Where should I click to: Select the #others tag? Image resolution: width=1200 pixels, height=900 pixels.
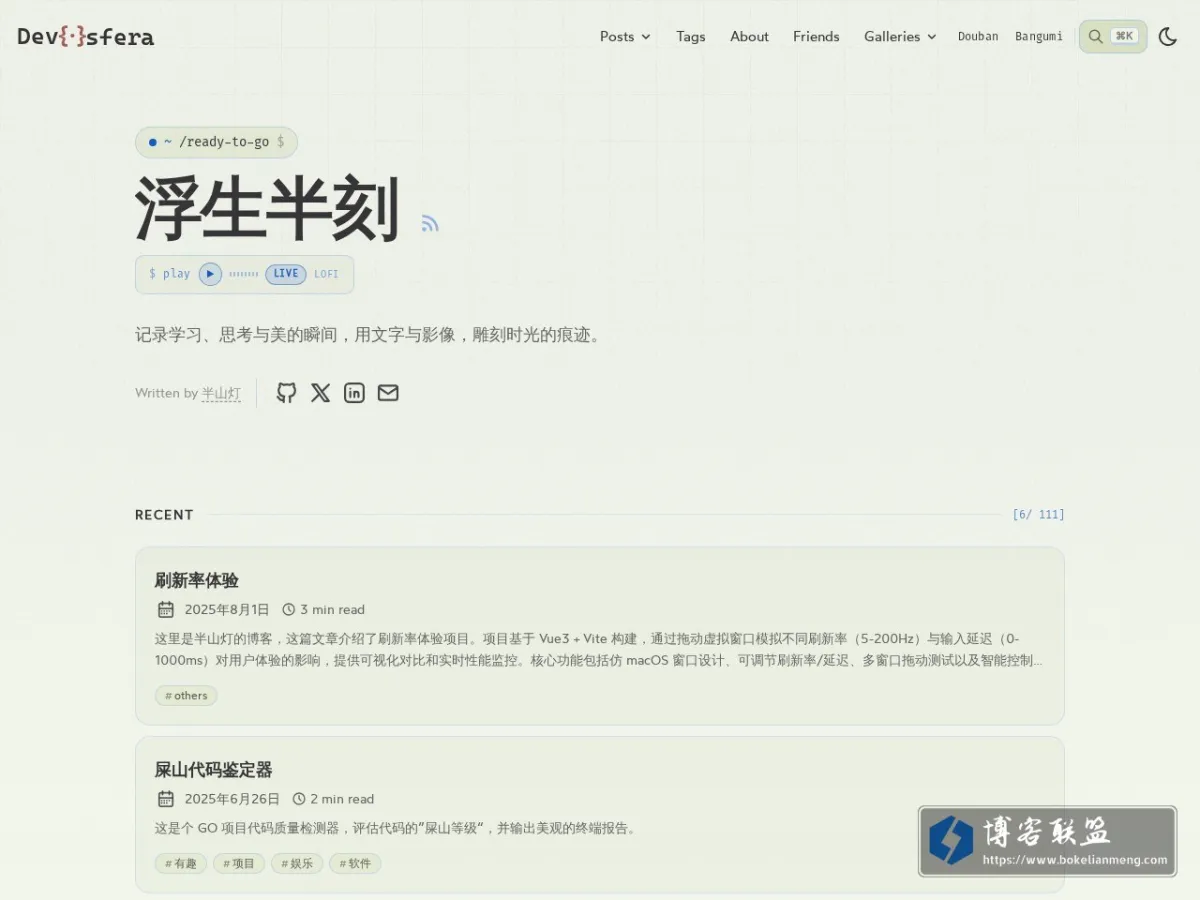coord(186,696)
